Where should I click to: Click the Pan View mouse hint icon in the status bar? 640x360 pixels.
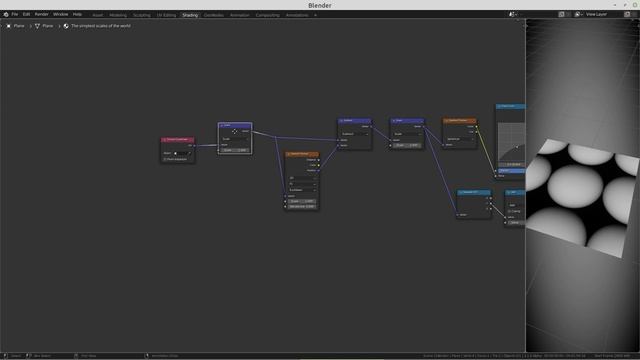click(76, 356)
